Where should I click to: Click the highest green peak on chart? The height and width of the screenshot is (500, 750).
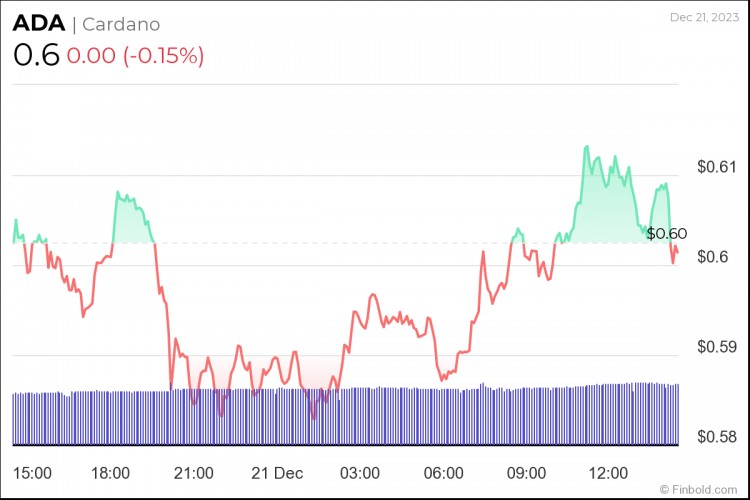coord(586,147)
